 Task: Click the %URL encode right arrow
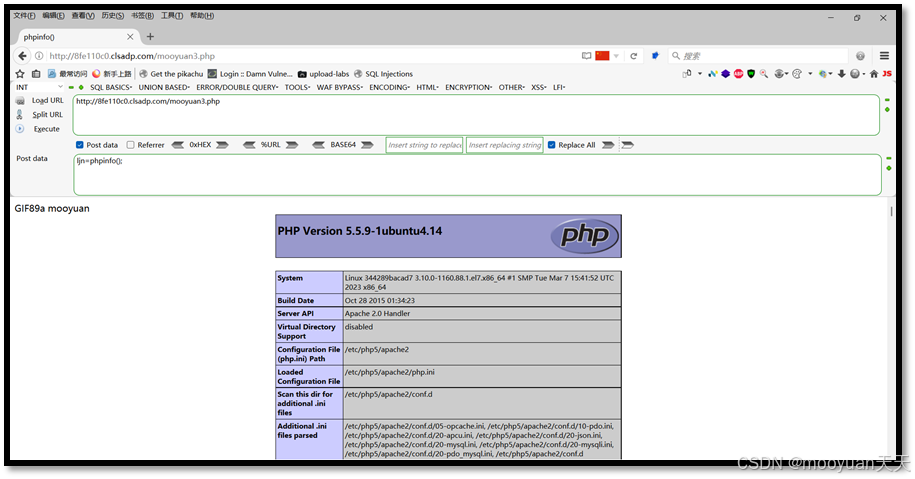[292, 145]
